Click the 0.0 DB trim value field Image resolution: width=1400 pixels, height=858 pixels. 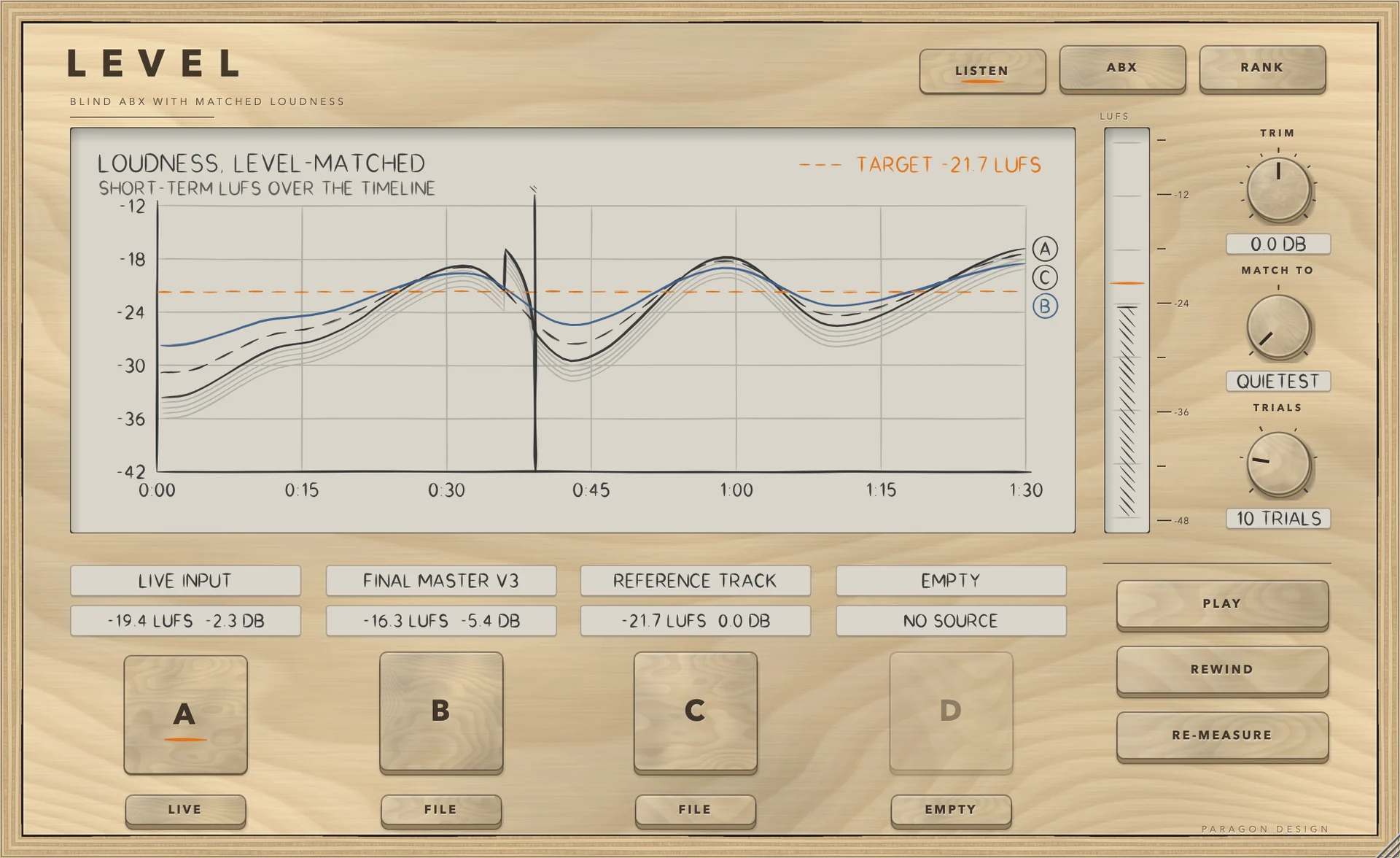(x=1278, y=244)
